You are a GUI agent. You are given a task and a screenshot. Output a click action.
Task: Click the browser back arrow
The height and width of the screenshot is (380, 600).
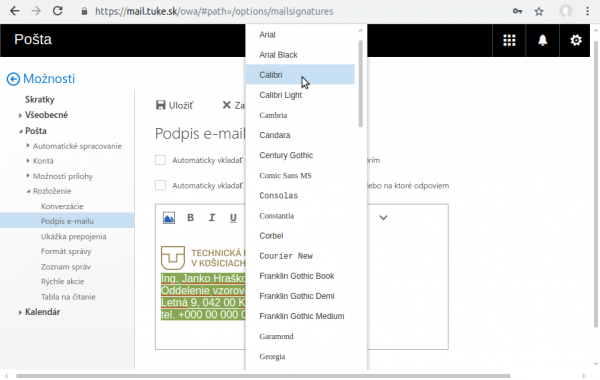tap(15, 11)
